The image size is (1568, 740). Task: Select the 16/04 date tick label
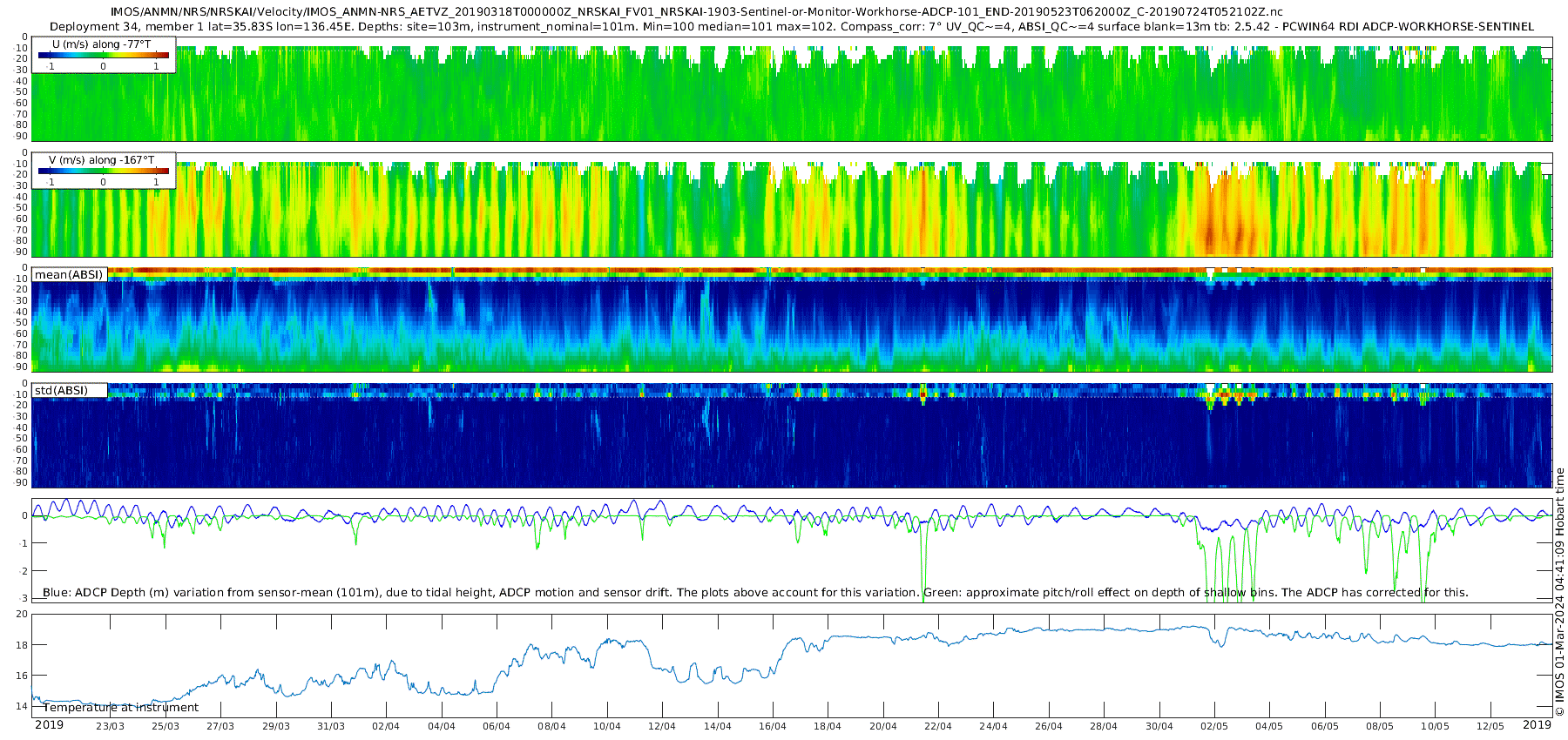coord(773,727)
